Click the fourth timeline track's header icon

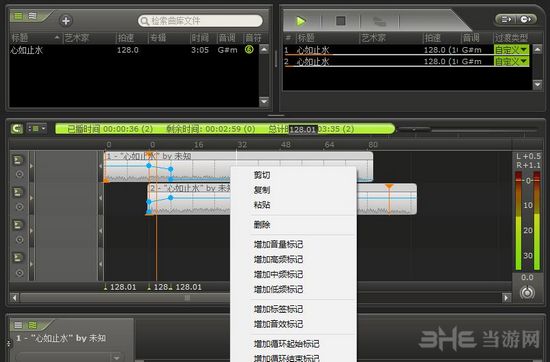tap(18, 258)
